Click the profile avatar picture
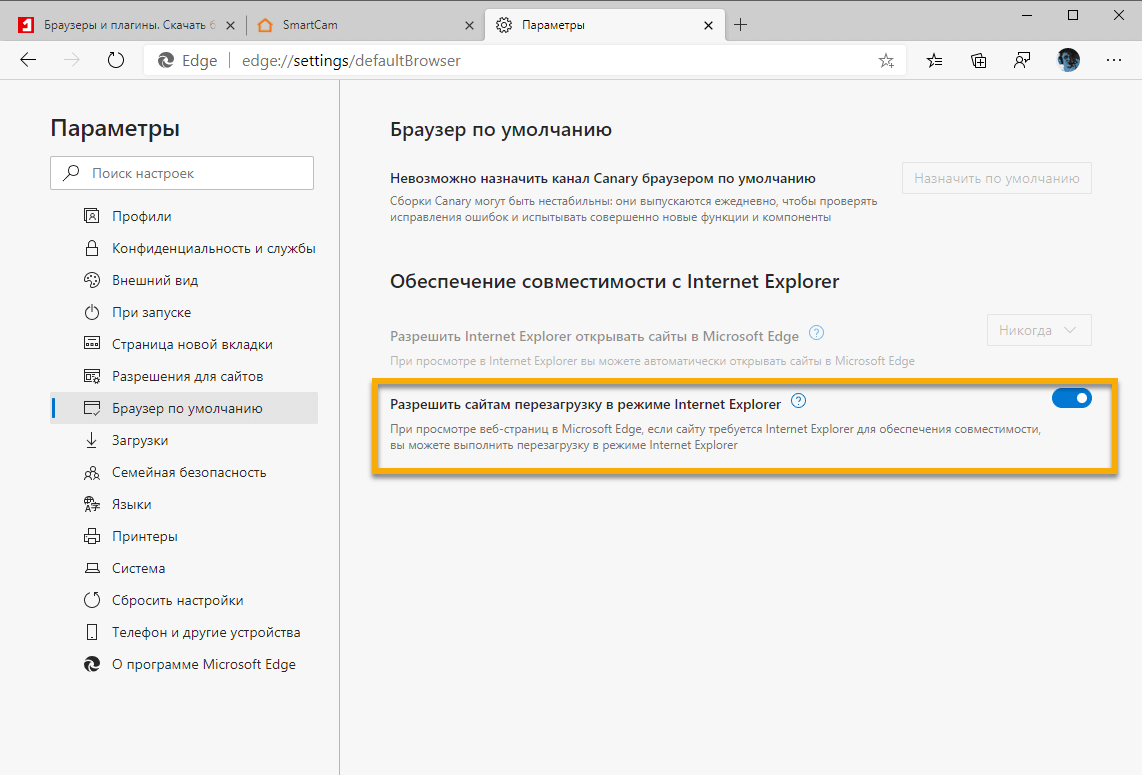The image size is (1142, 775). pyautogui.click(x=1068, y=60)
